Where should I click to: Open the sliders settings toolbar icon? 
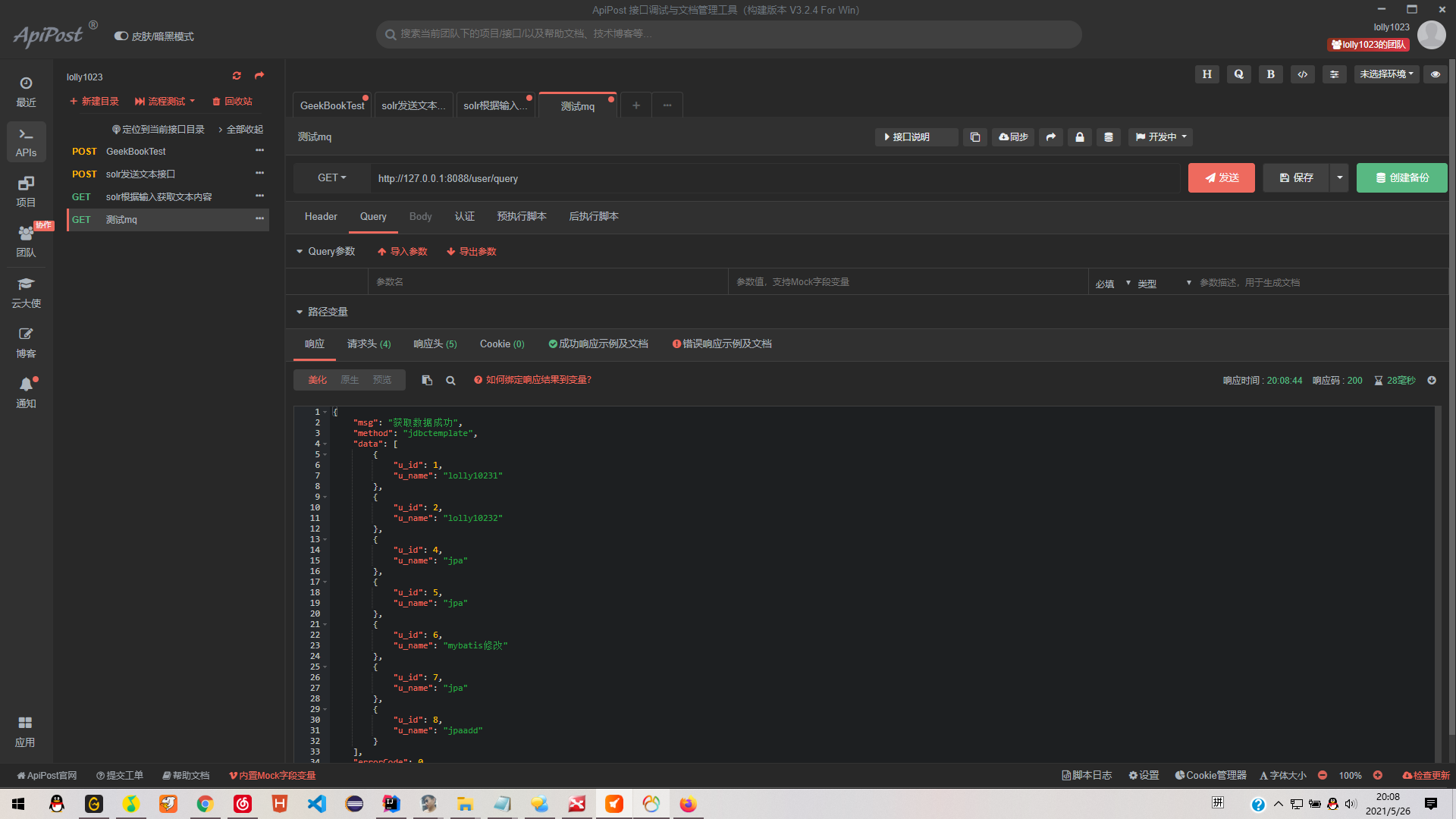point(1335,74)
